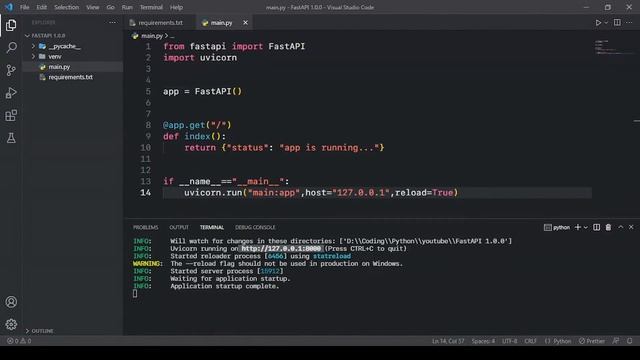Open the errors and warnings status item
This screenshot has height=360, width=640.
(19, 341)
